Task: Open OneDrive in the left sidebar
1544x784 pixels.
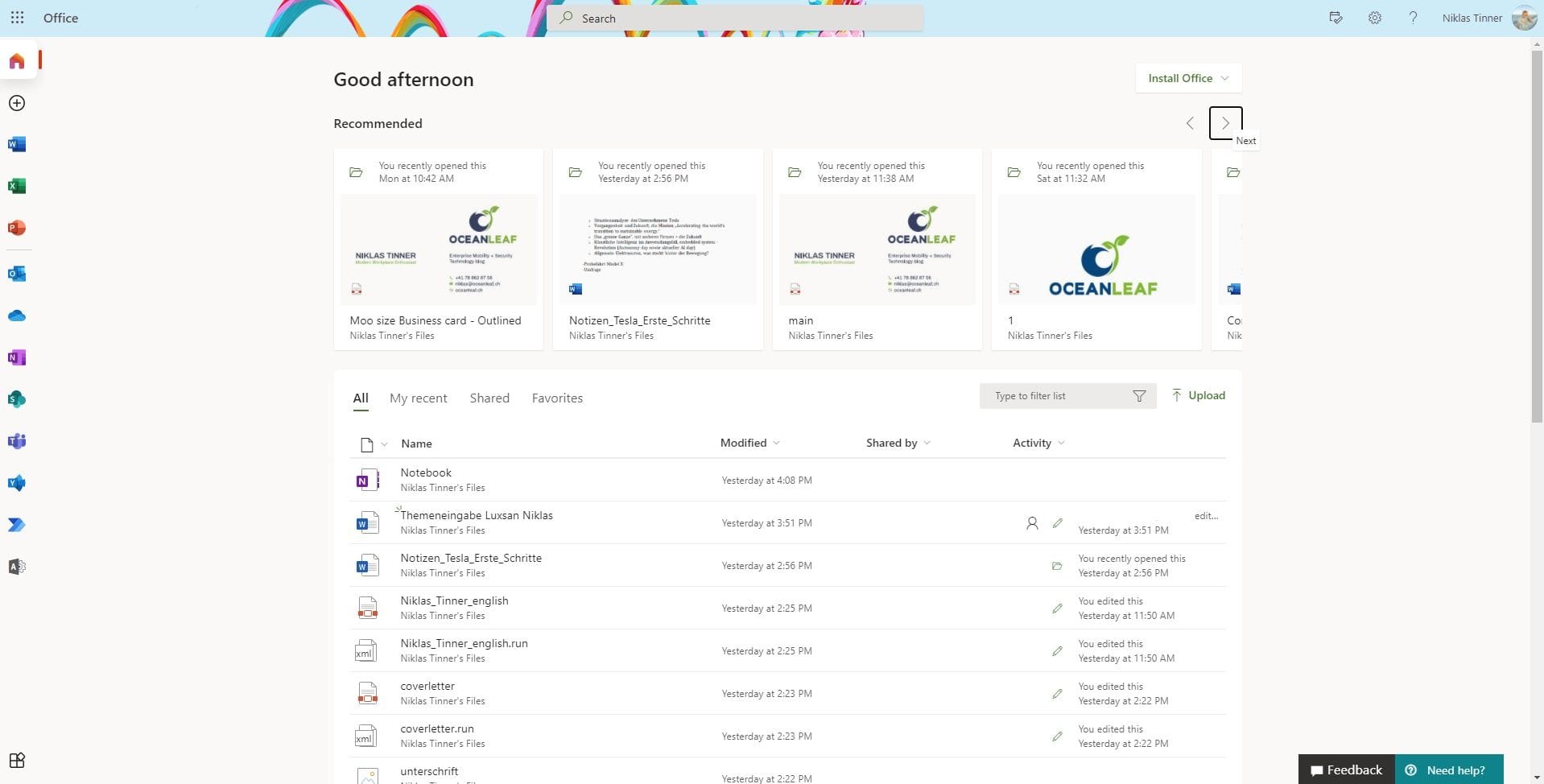Action: pyautogui.click(x=17, y=315)
